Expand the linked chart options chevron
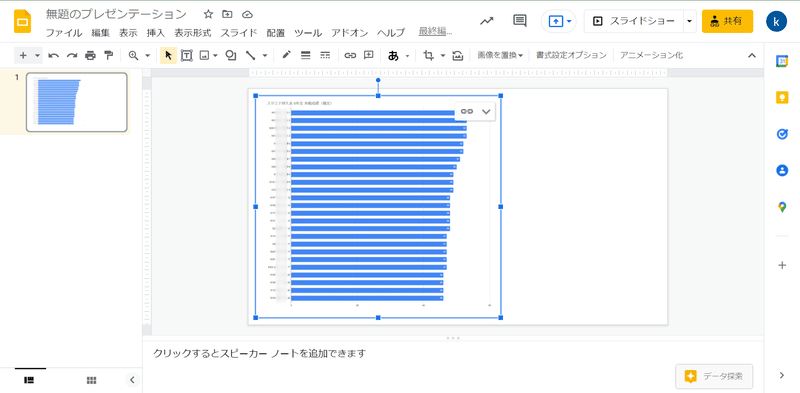The height and width of the screenshot is (393, 800). coord(486,111)
